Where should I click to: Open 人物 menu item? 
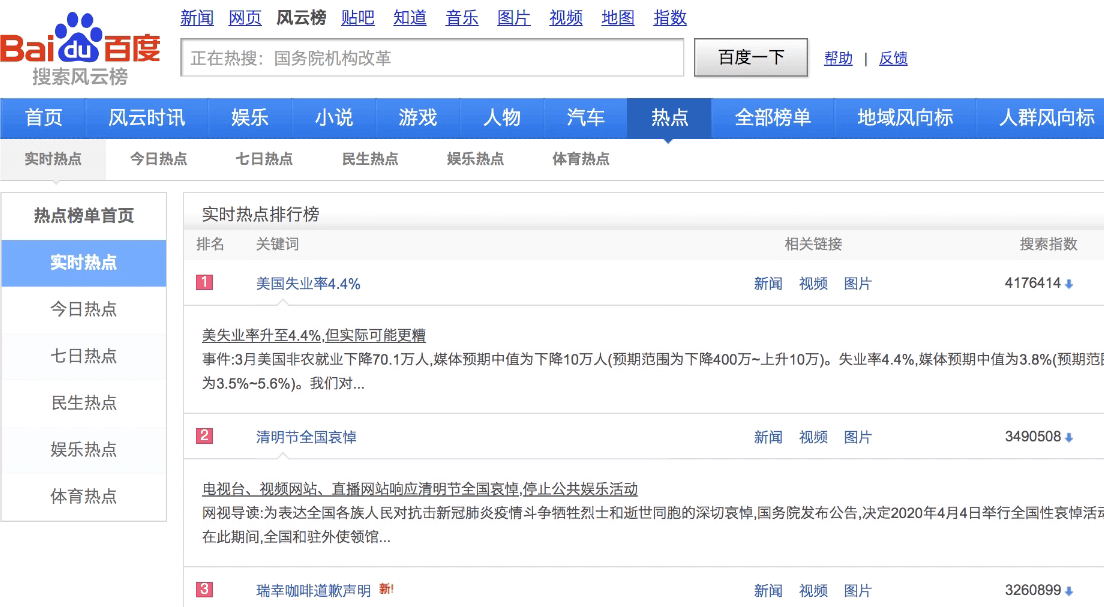(502, 118)
